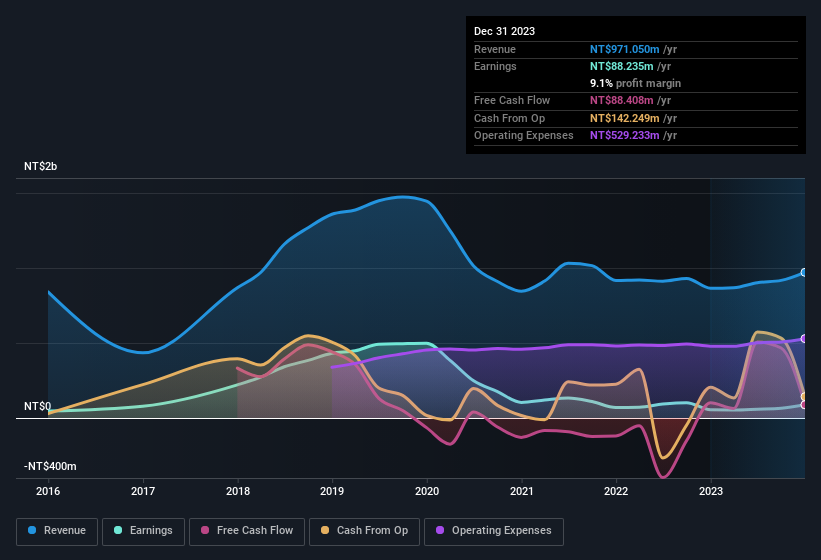Click the NT$88.235m earnings value

pyautogui.click(x=622, y=66)
